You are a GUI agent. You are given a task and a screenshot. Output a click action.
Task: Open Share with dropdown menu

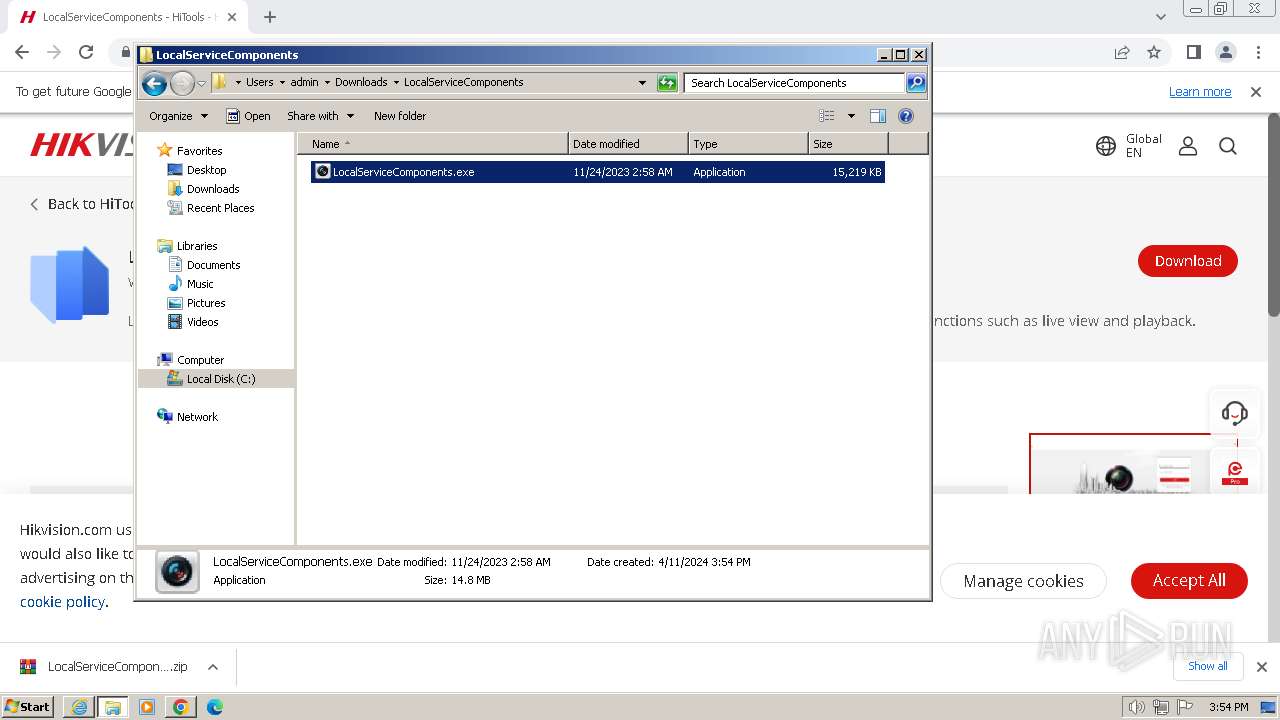[x=320, y=116]
